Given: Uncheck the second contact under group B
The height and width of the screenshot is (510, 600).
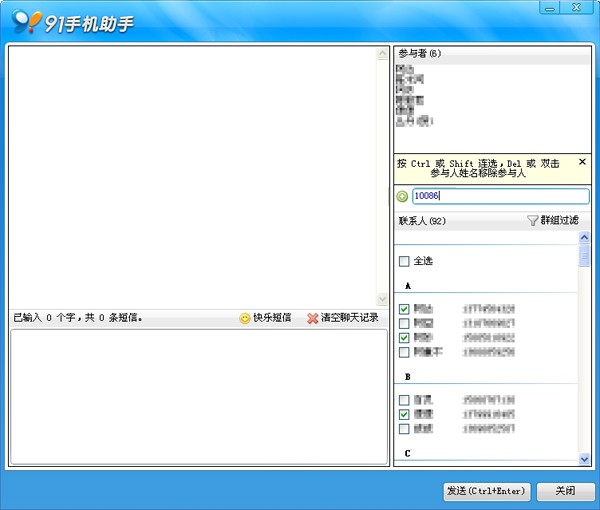Looking at the screenshot, I should pos(404,414).
